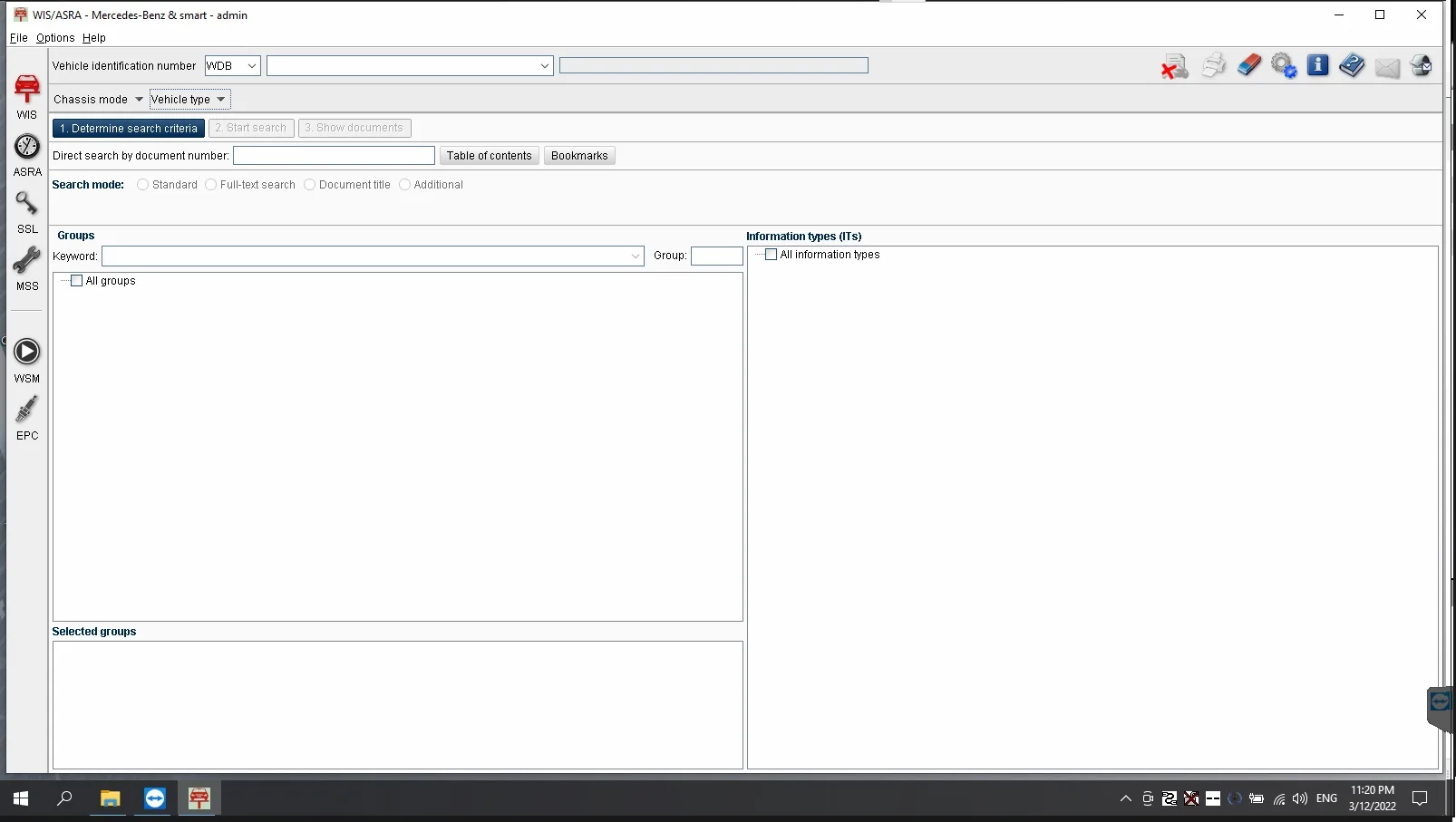
Task: Select the Full-text search mode
Action: pyautogui.click(x=211, y=185)
